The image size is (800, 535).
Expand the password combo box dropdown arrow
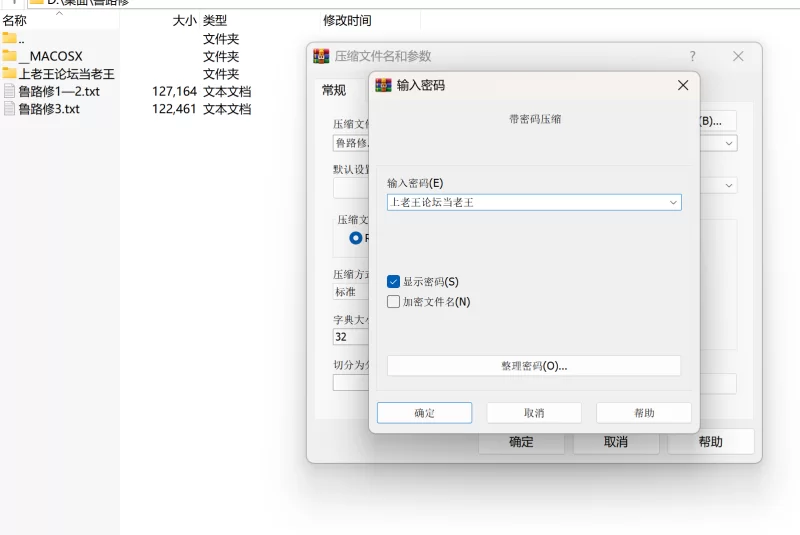coord(673,202)
